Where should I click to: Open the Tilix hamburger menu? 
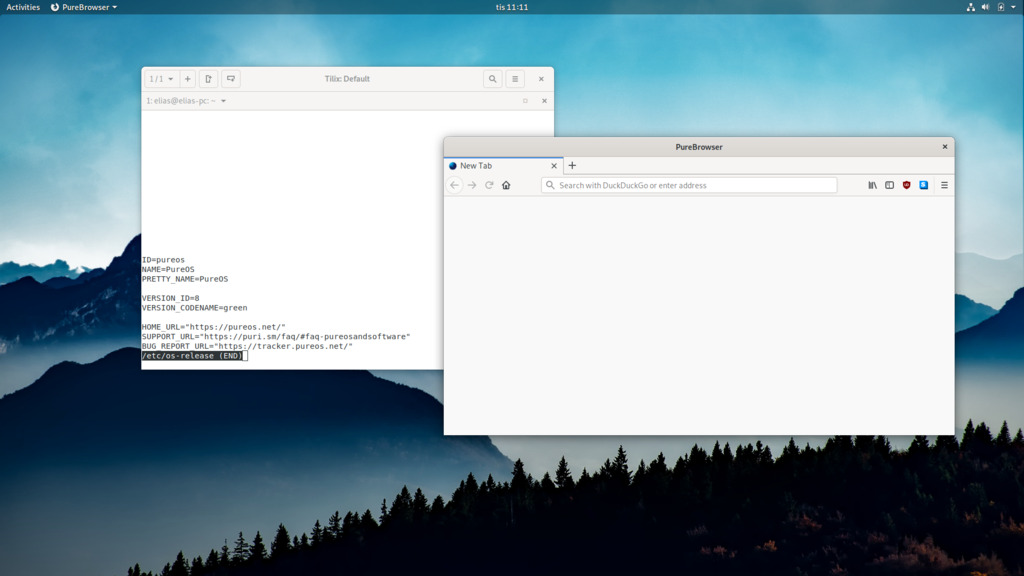point(515,78)
